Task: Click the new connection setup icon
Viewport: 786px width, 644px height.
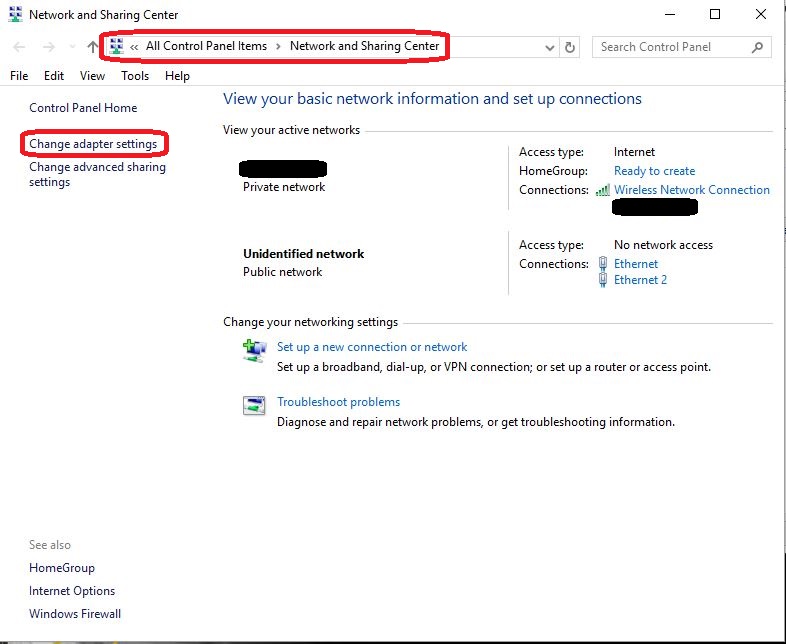Action: pyautogui.click(x=255, y=350)
